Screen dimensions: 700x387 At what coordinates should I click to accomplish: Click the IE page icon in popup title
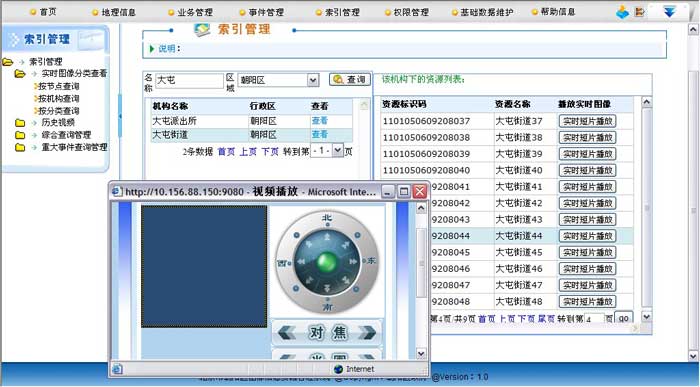tap(117, 192)
